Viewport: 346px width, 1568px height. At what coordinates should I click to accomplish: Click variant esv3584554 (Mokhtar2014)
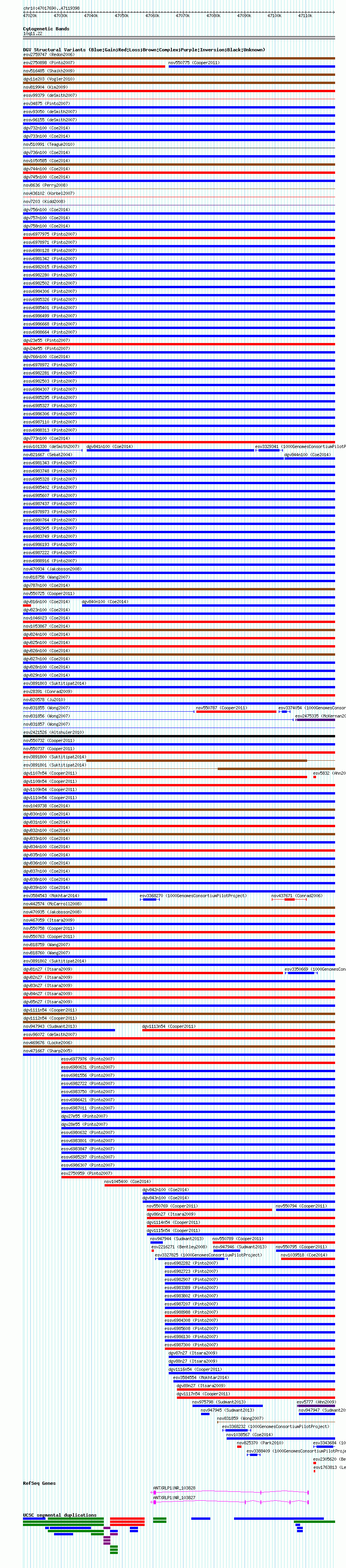click(201, 1377)
